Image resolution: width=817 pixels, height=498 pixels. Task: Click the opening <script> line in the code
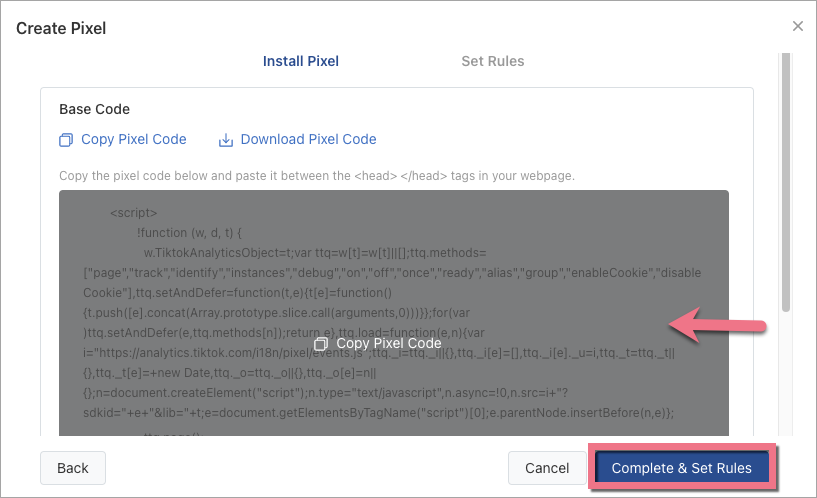pyautogui.click(x=133, y=213)
